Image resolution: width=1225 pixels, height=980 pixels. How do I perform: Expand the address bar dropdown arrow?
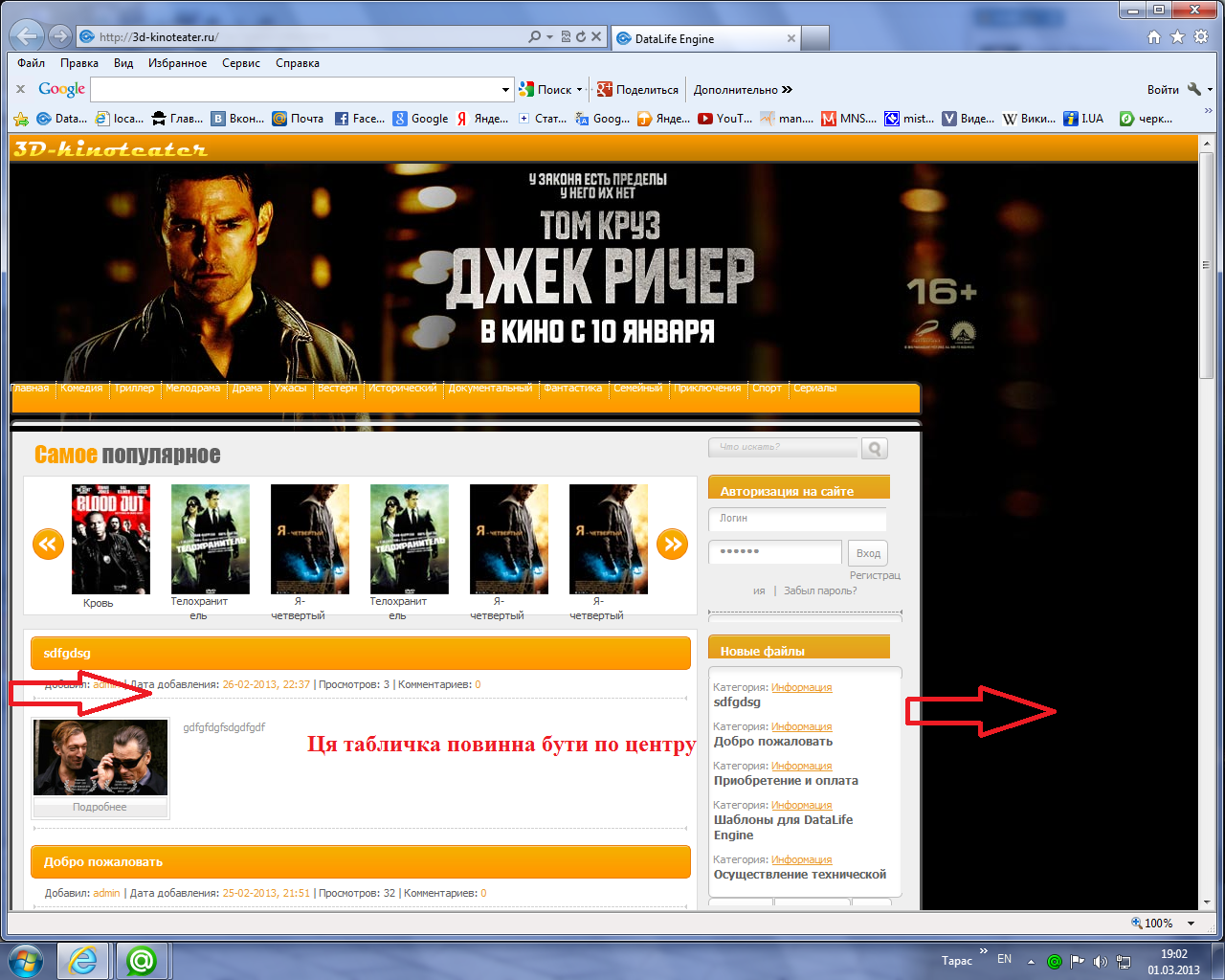549,37
